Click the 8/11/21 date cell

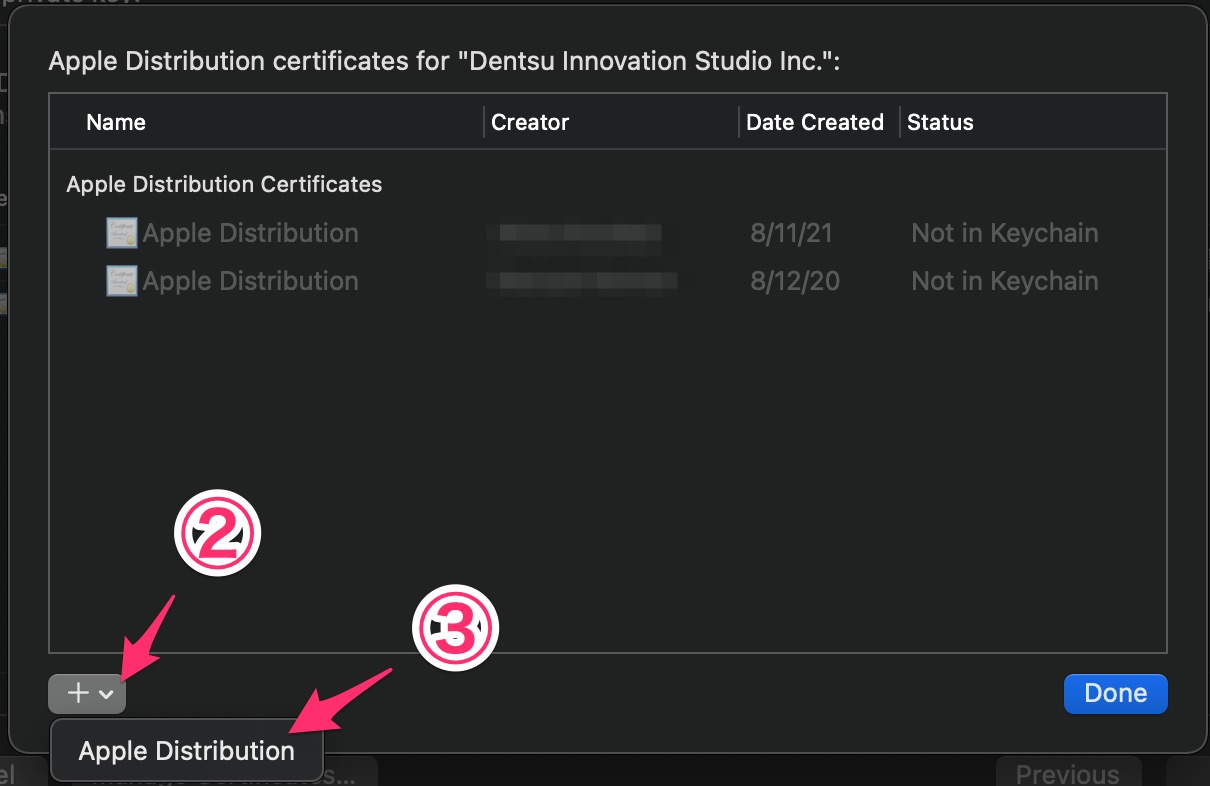(x=792, y=233)
